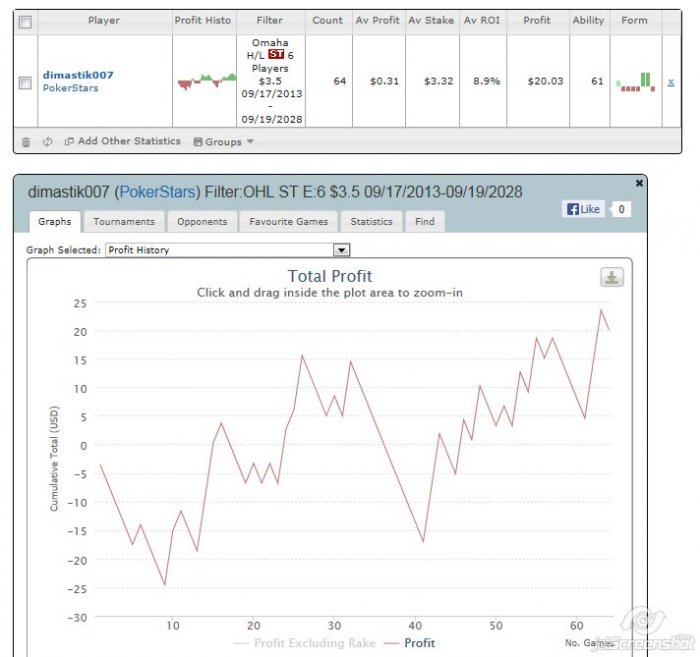Click the Form bar chart in row

click(x=636, y=82)
